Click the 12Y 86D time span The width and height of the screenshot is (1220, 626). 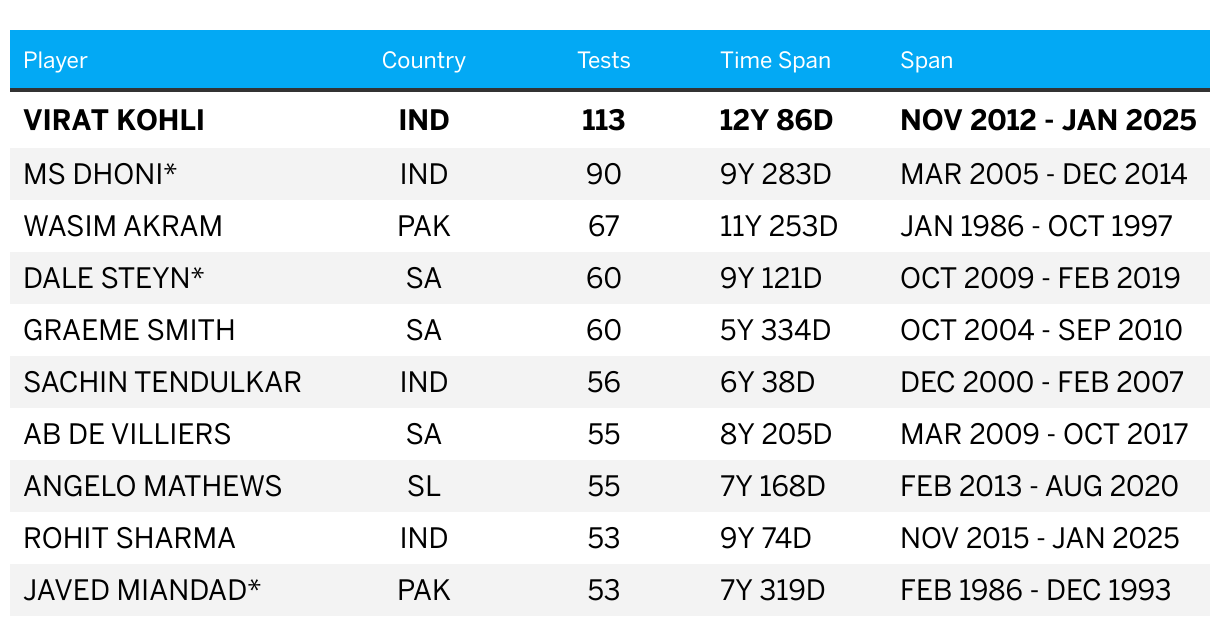776,121
